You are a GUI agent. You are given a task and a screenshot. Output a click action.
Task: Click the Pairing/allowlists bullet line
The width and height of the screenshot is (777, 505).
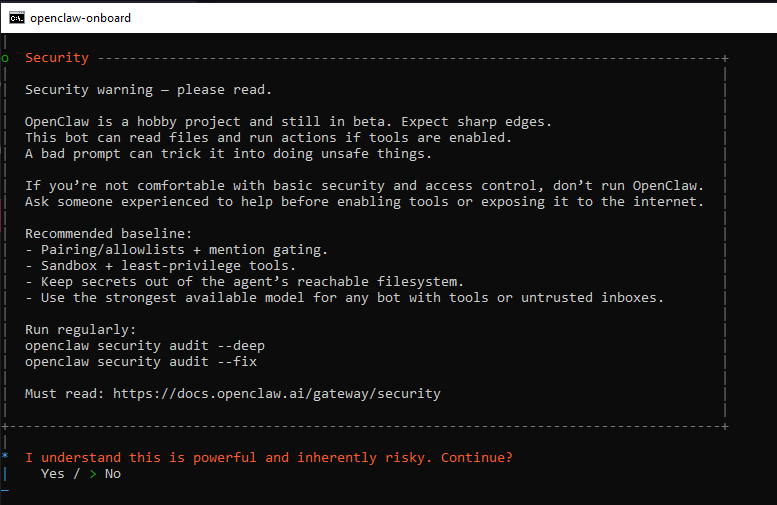pos(176,249)
